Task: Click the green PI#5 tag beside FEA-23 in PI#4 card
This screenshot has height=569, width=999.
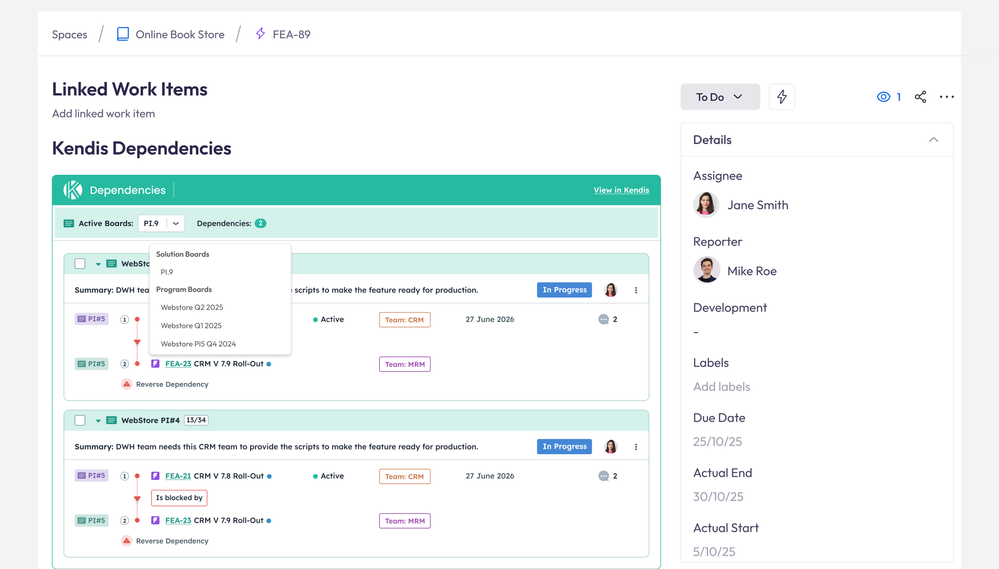Action: 91,521
